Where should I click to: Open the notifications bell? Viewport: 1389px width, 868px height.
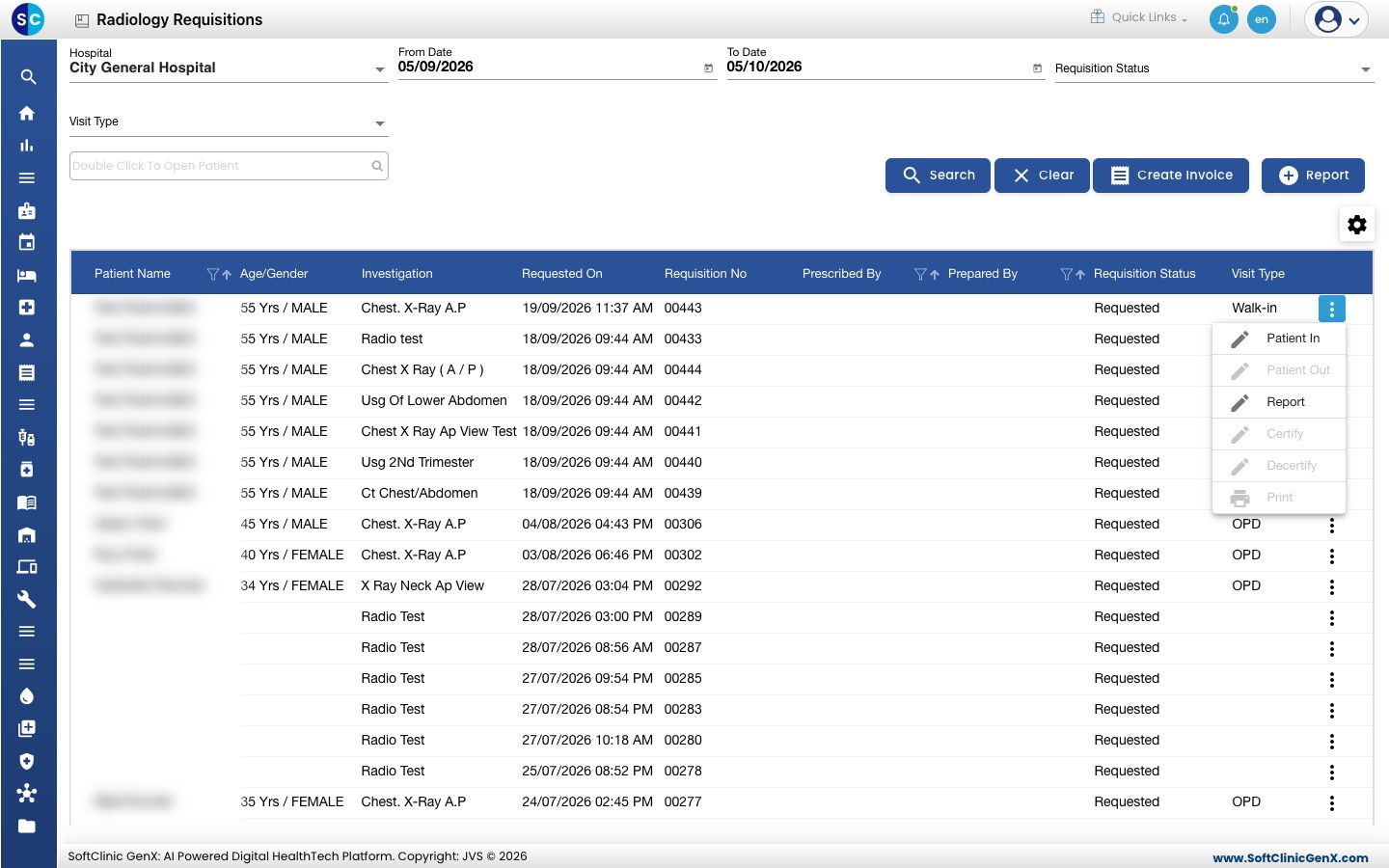point(1224,19)
